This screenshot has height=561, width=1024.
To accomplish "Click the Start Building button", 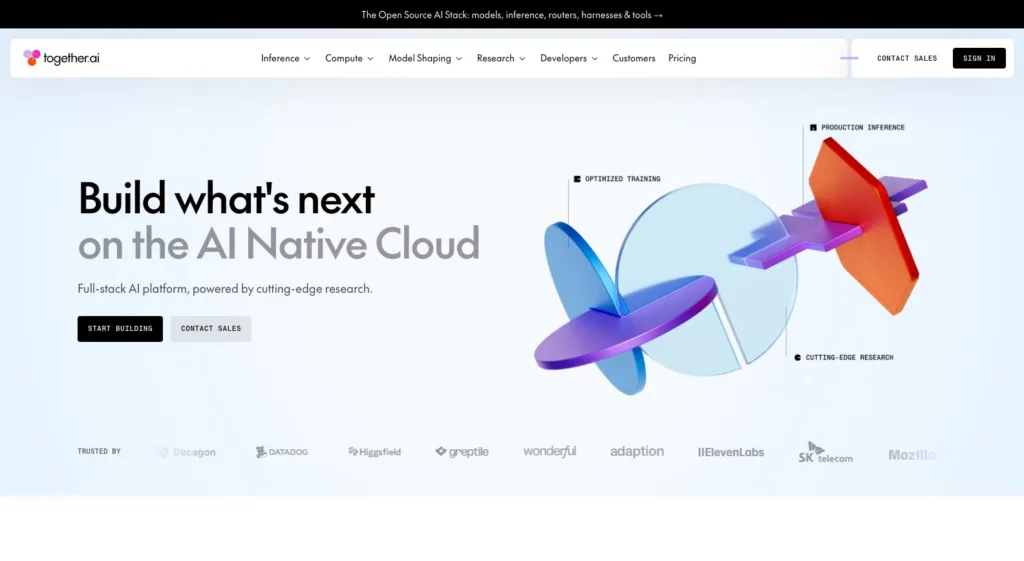I will [x=120, y=329].
